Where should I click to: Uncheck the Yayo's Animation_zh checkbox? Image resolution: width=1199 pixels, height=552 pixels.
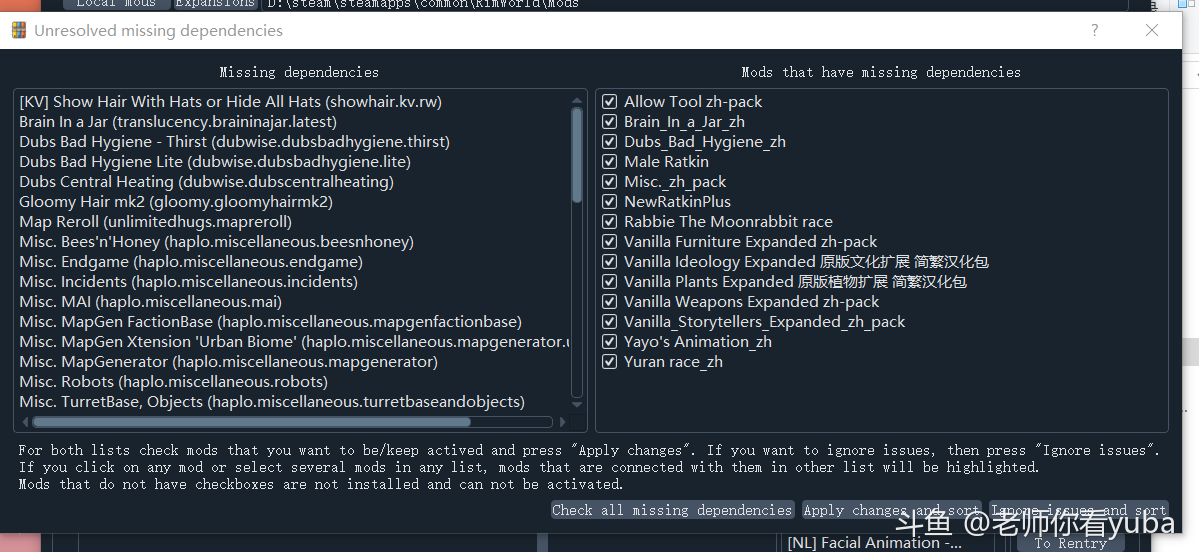[610, 342]
